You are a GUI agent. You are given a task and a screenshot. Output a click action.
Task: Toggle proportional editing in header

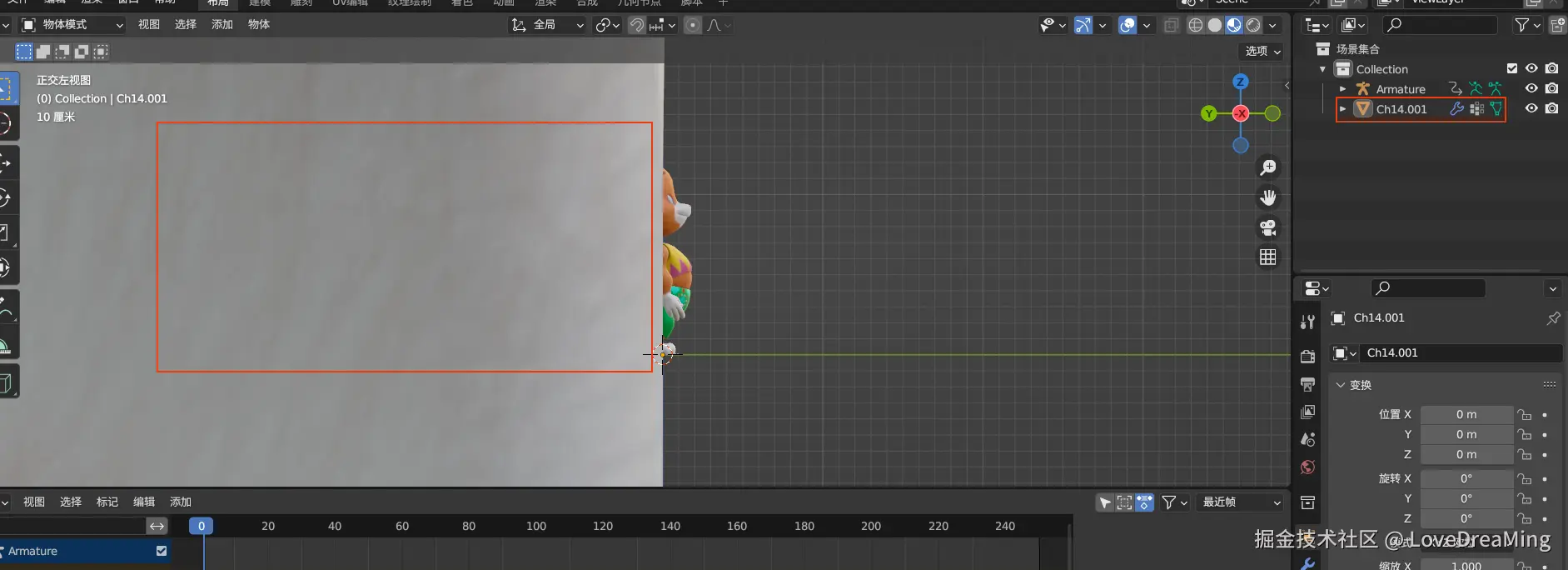pyautogui.click(x=693, y=25)
